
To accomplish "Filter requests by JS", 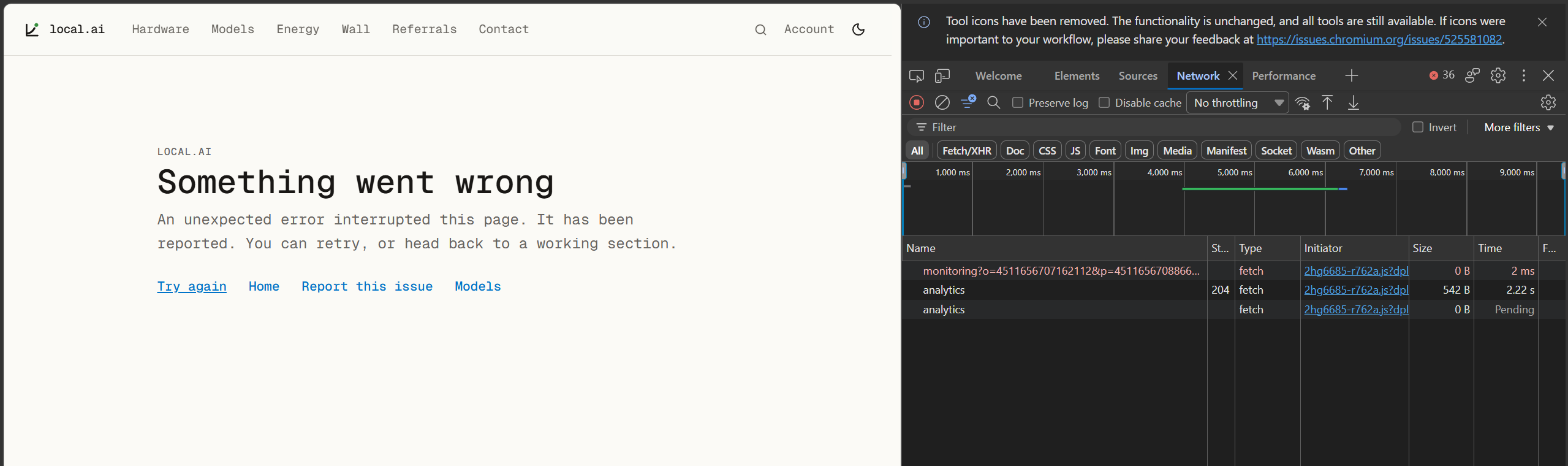I will point(1075,151).
